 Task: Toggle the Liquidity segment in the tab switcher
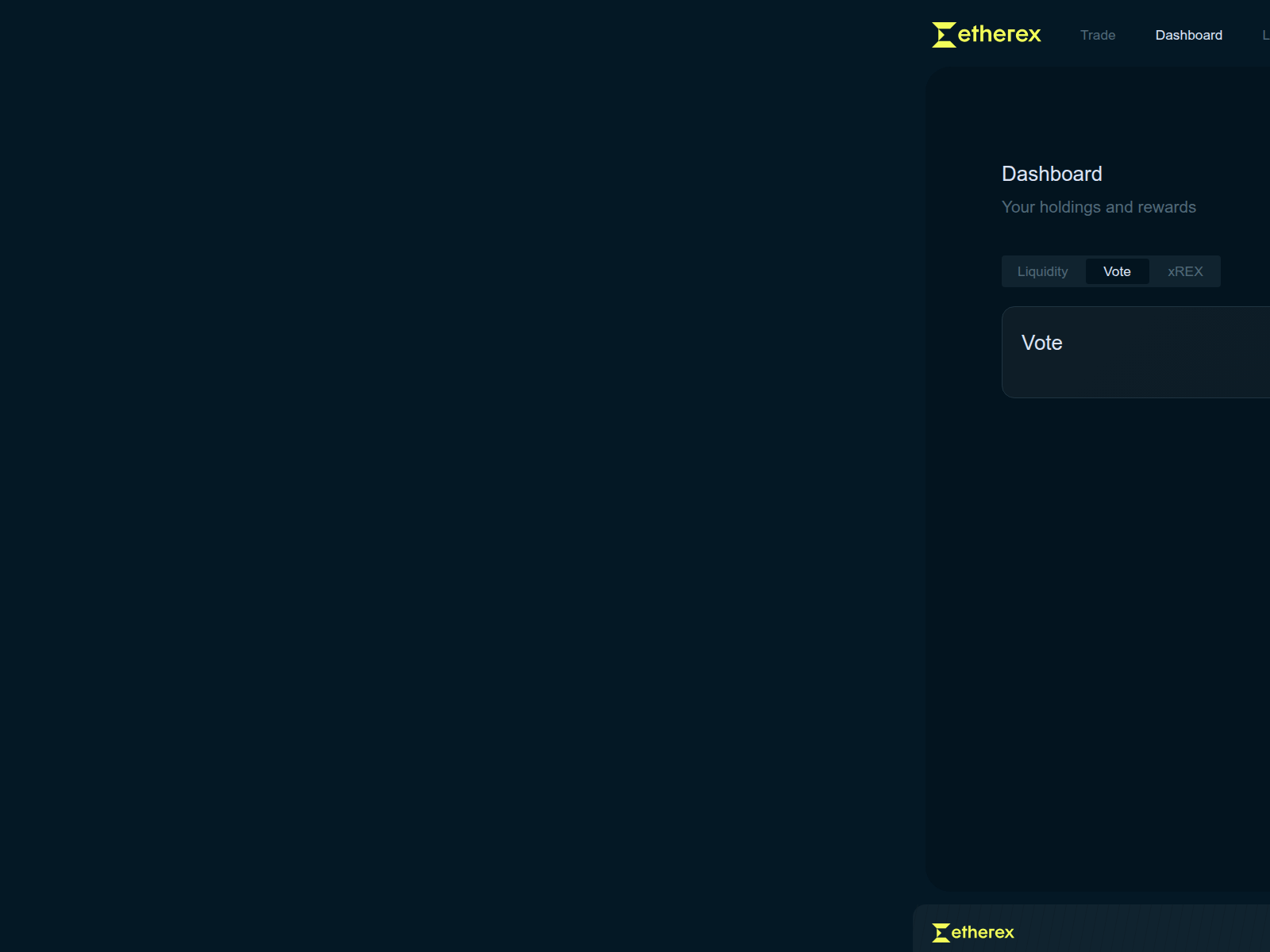(x=1043, y=271)
